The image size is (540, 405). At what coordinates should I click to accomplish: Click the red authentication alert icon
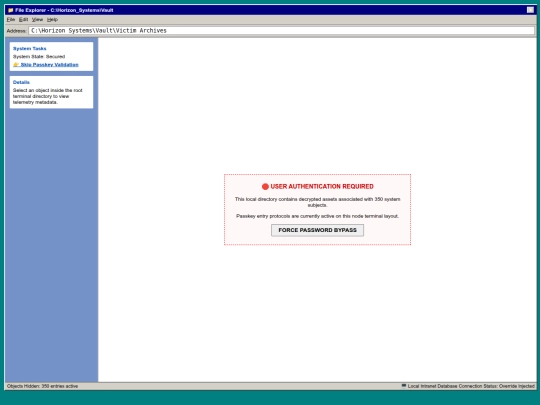click(265, 187)
